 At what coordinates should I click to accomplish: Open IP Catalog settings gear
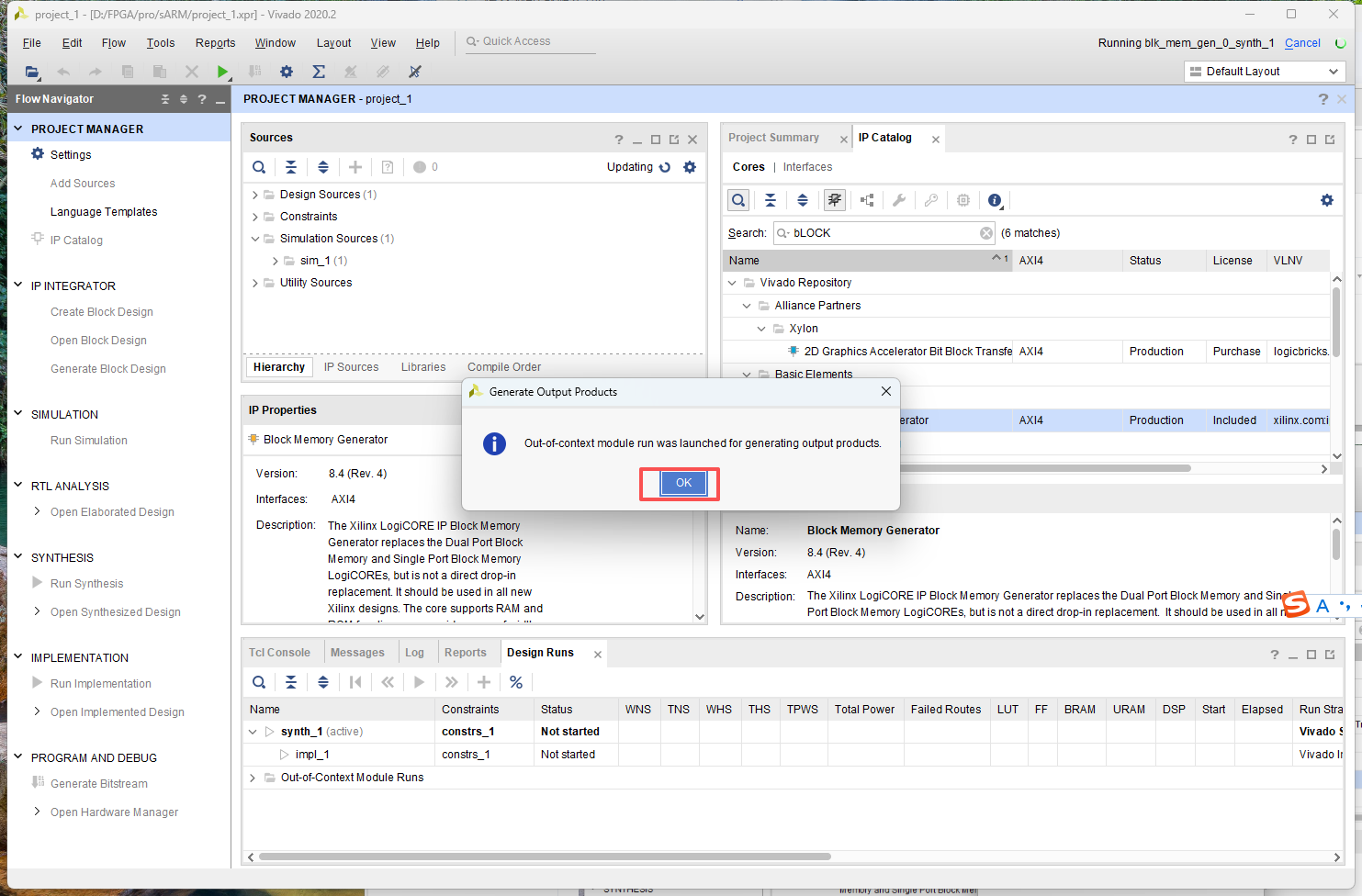1327,200
